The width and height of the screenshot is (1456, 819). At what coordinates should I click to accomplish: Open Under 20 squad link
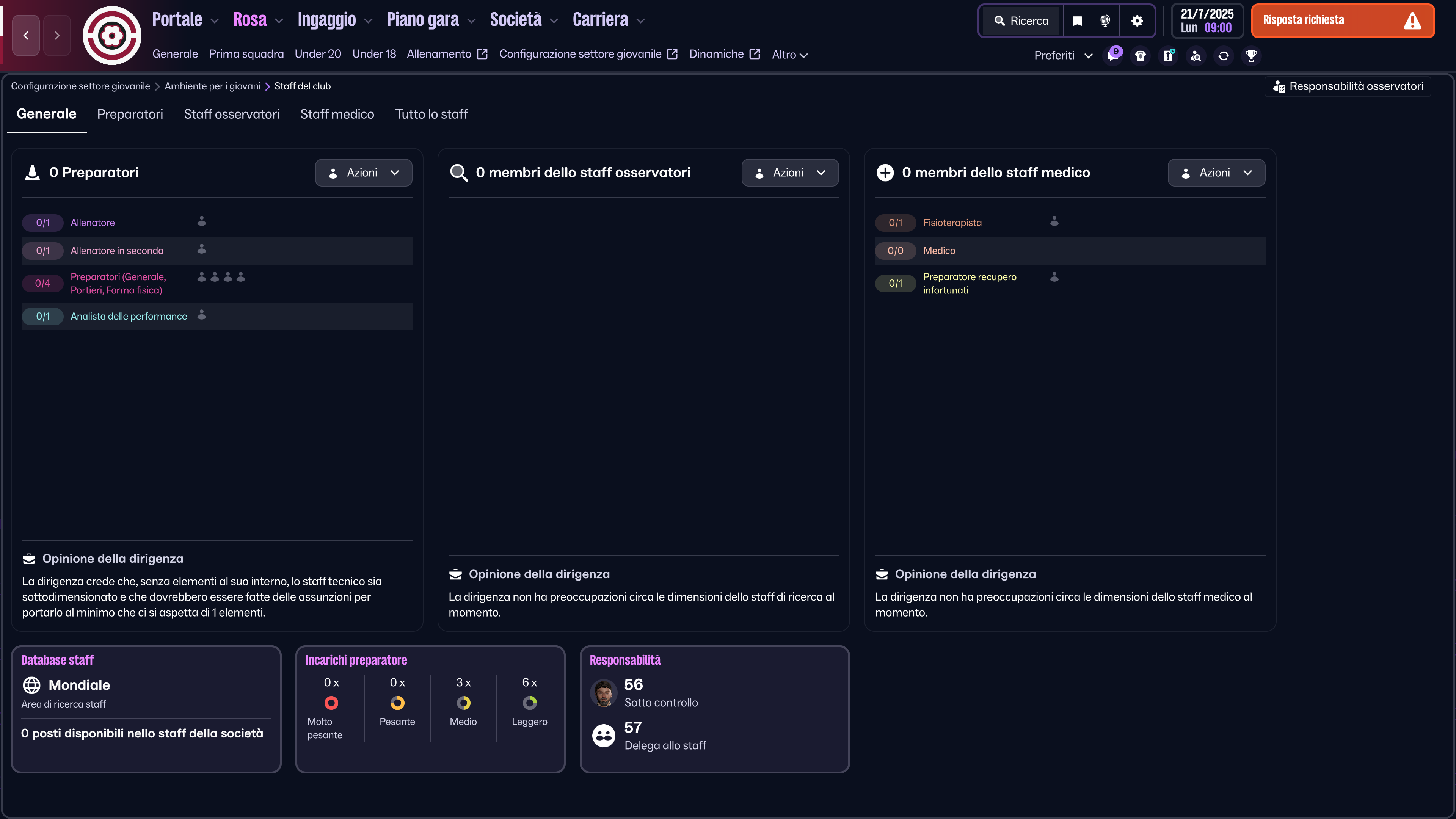click(x=318, y=54)
